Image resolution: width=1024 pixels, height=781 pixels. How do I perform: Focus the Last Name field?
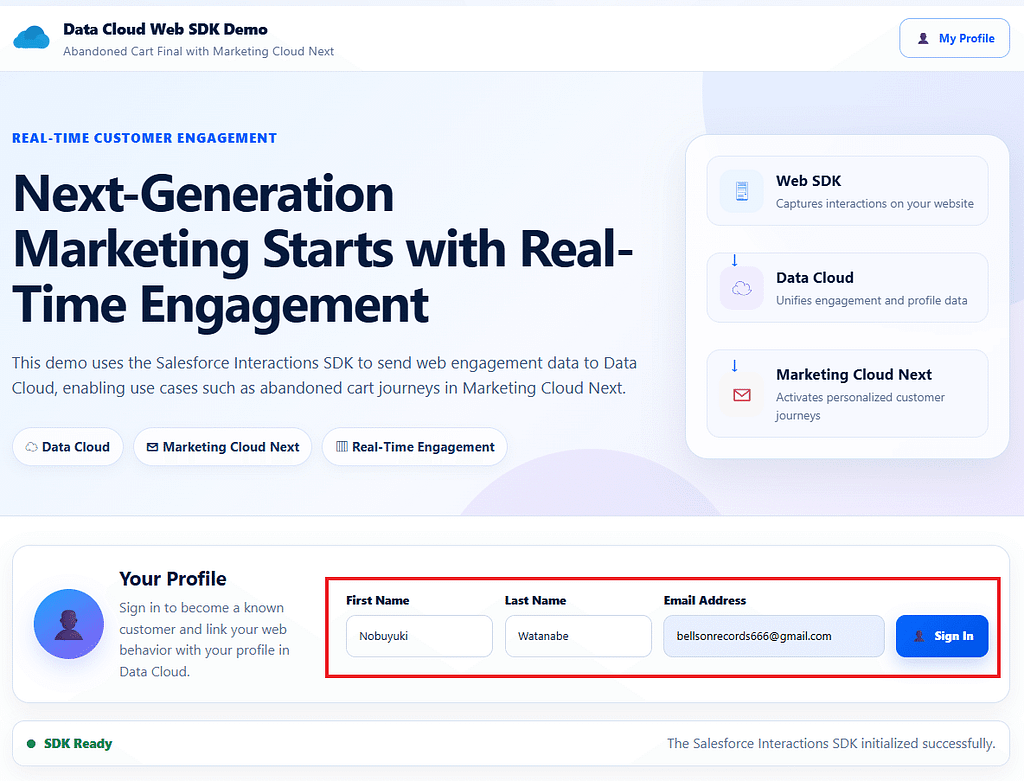[578, 636]
